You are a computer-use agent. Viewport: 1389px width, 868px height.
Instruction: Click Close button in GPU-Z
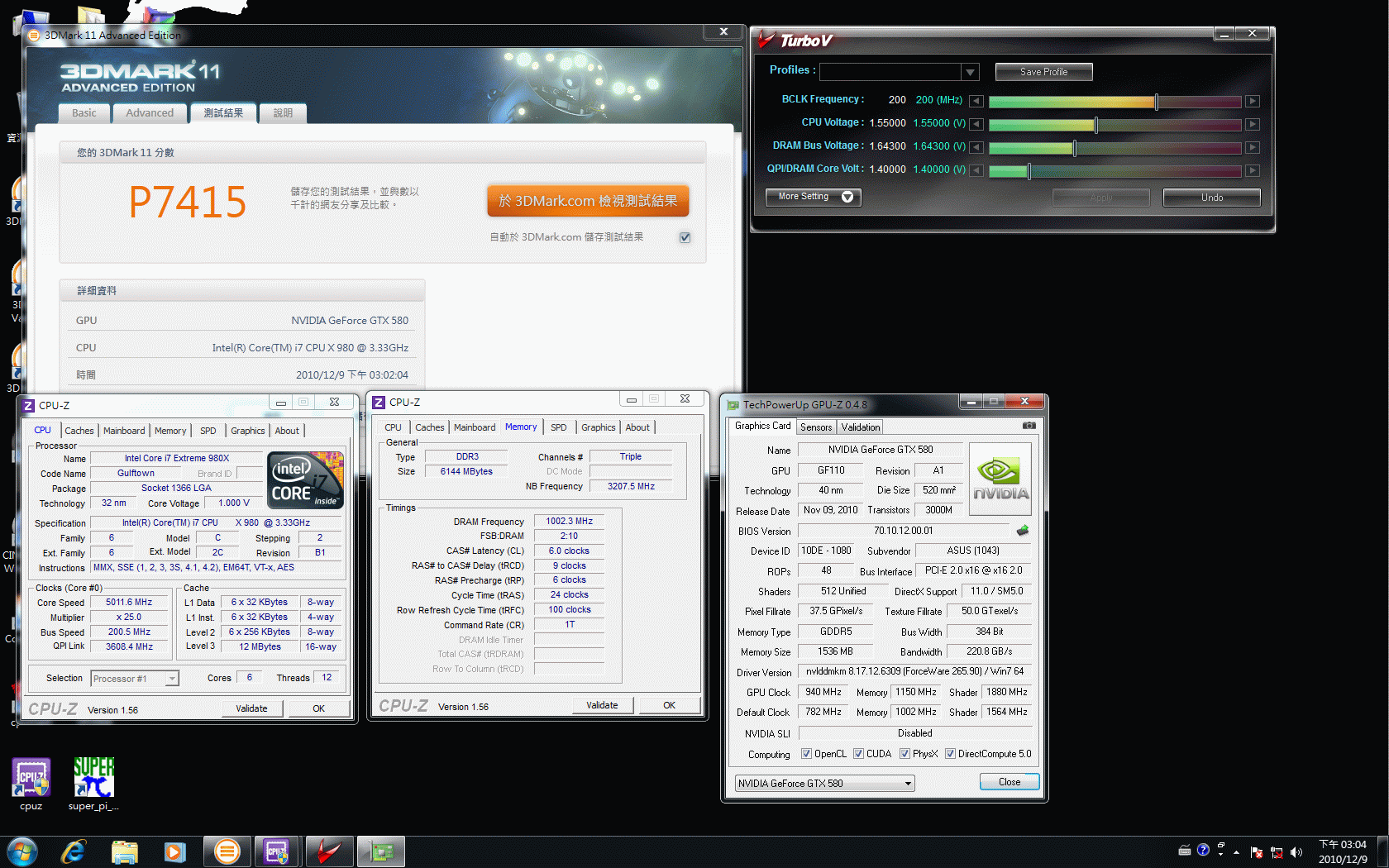[x=1009, y=782]
